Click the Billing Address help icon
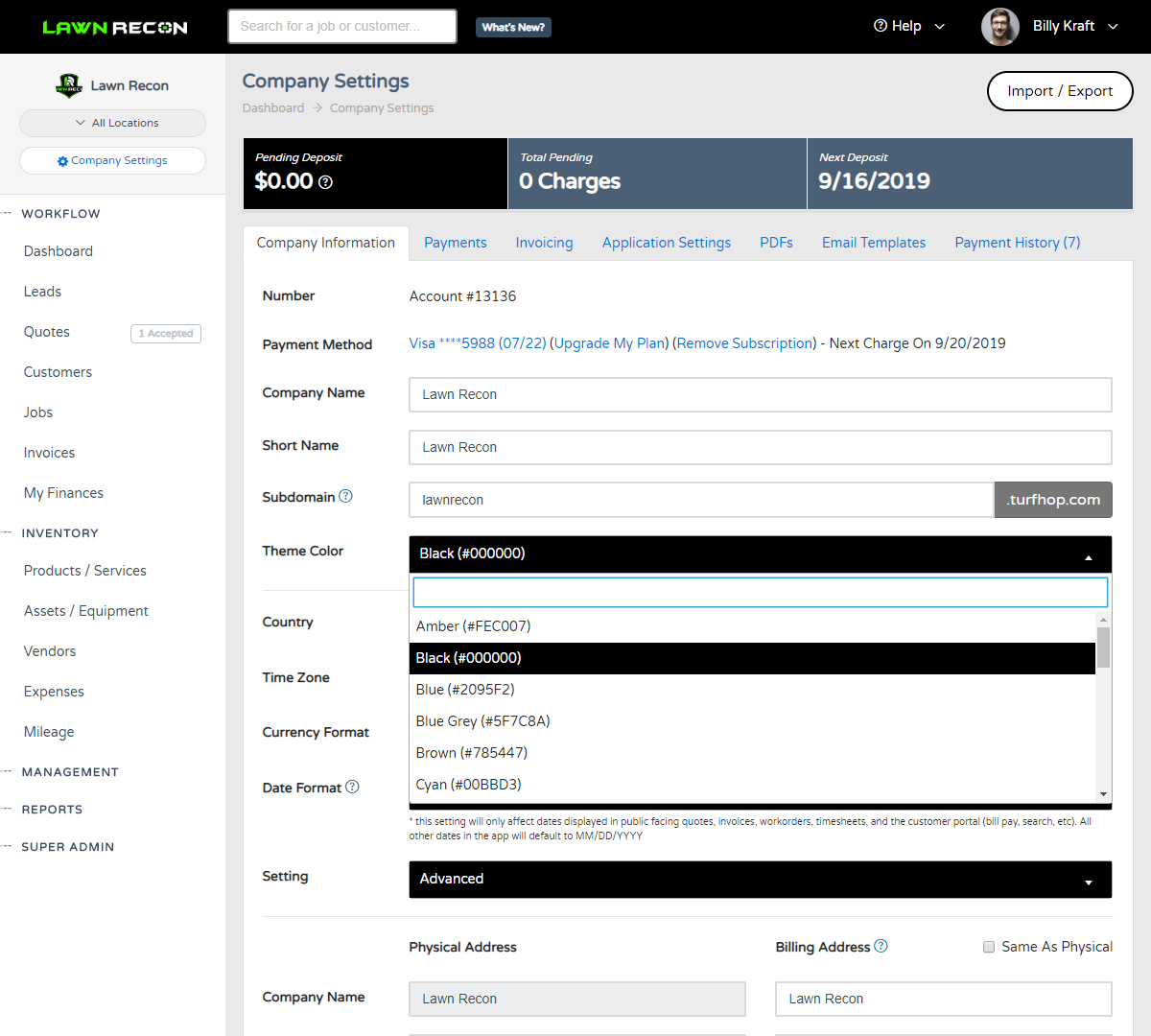This screenshot has width=1151, height=1036. (x=880, y=947)
